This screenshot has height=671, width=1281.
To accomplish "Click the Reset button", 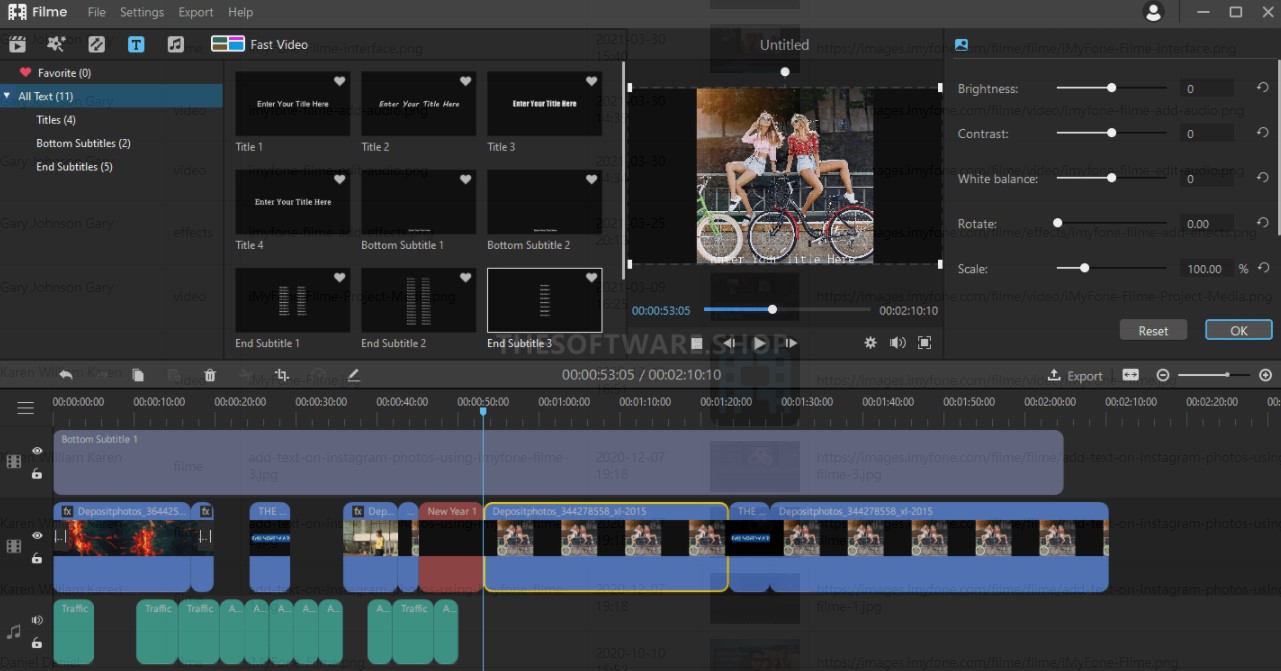I will coord(1153,330).
